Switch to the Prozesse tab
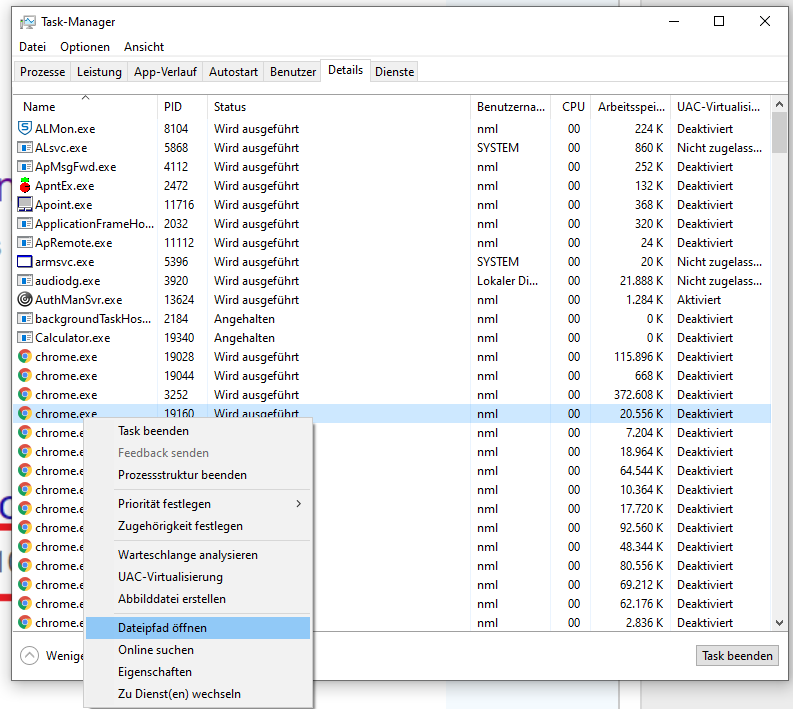The image size is (793, 709). [x=42, y=72]
